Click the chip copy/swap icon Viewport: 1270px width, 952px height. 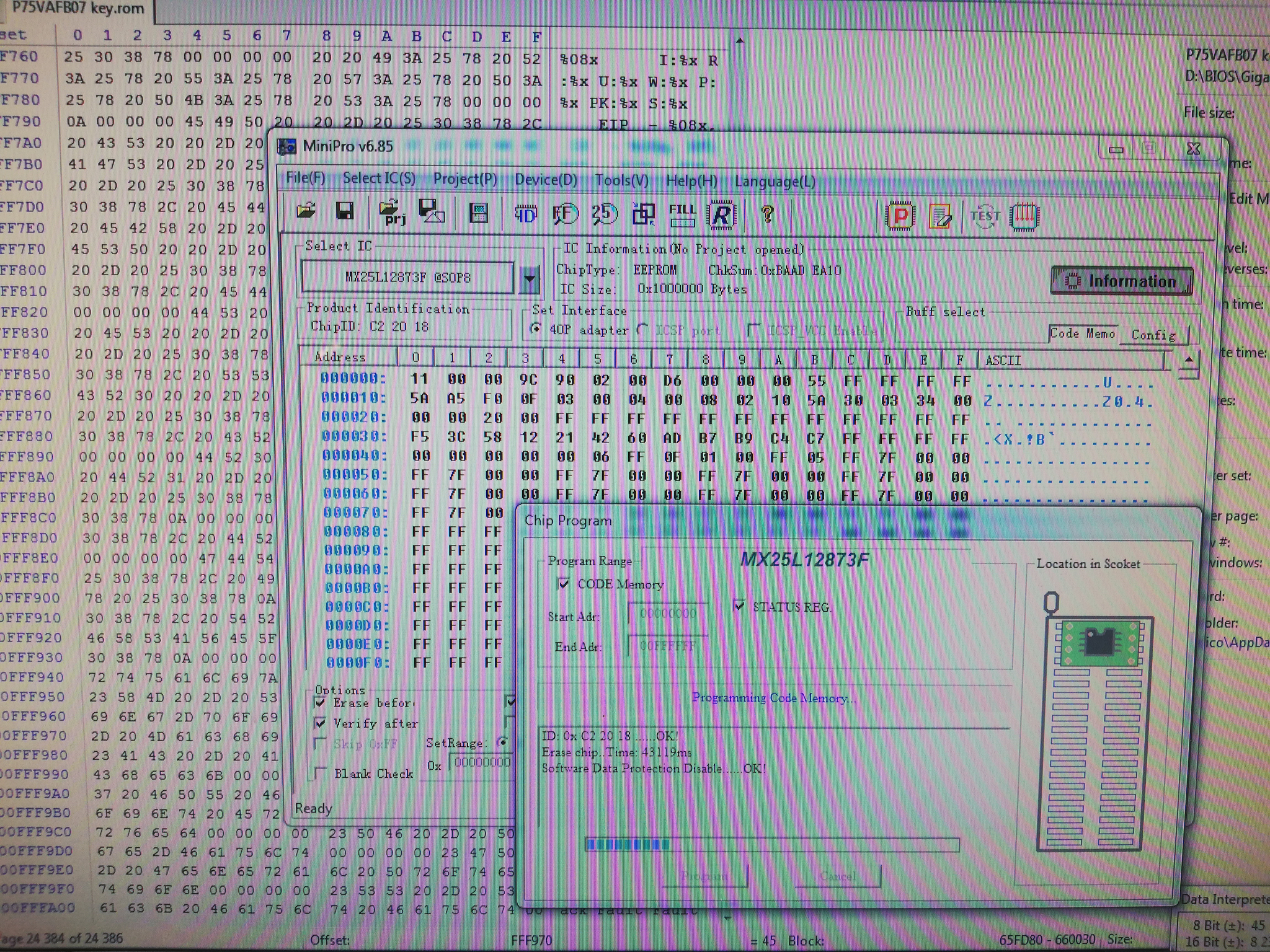643,215
